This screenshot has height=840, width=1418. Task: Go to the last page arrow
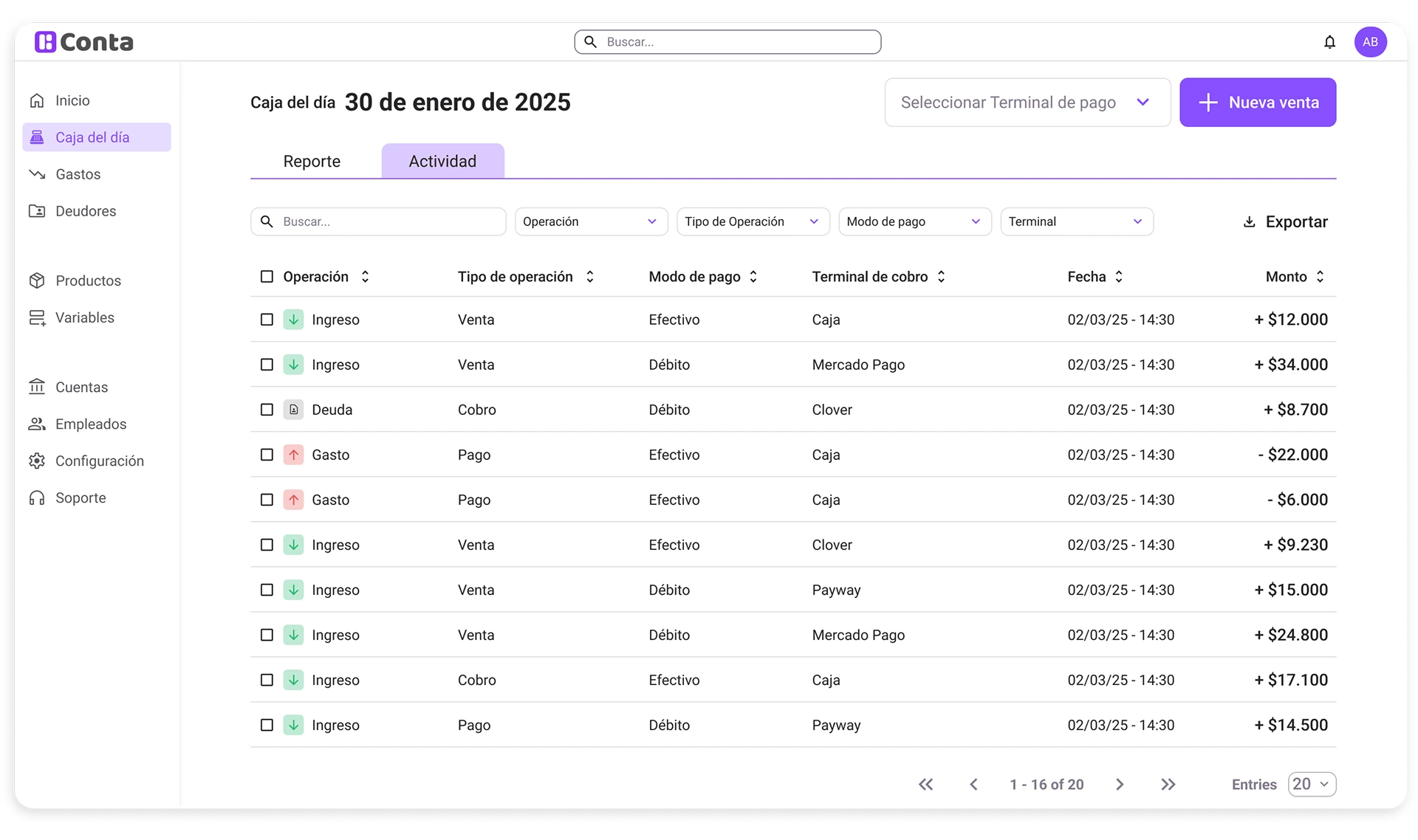1168,785
